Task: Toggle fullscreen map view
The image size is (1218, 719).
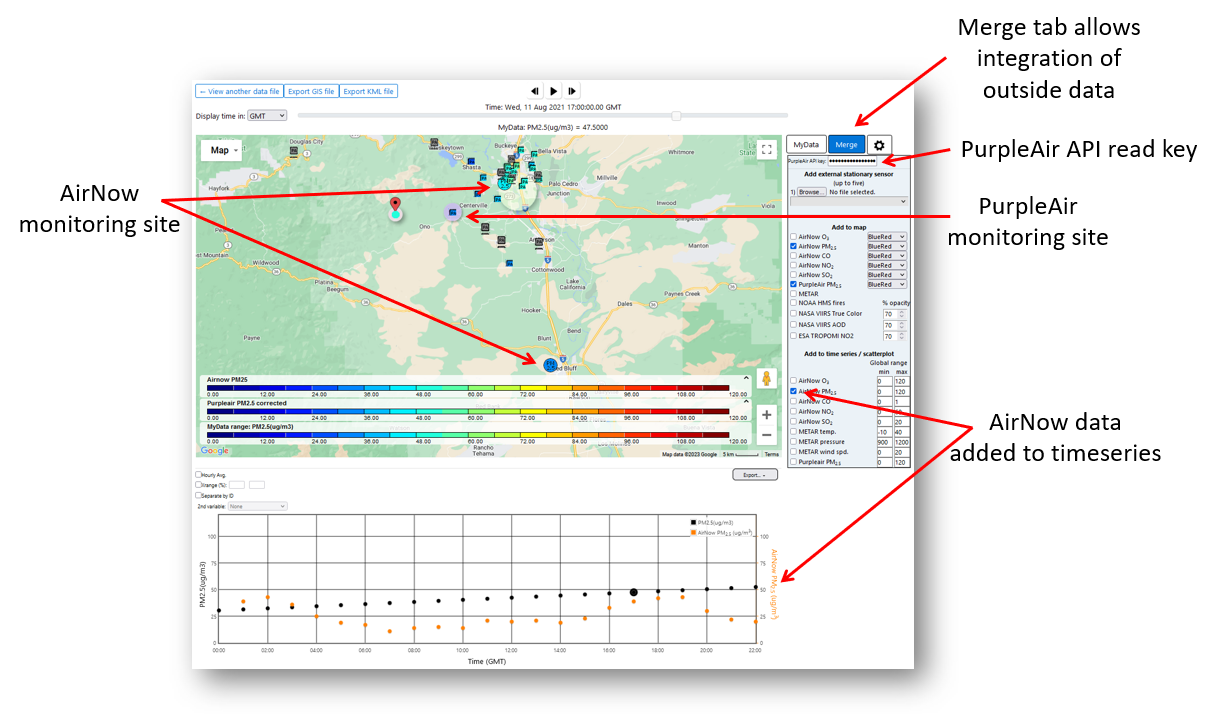Action: pyautogui.click(x=767, y=150)
